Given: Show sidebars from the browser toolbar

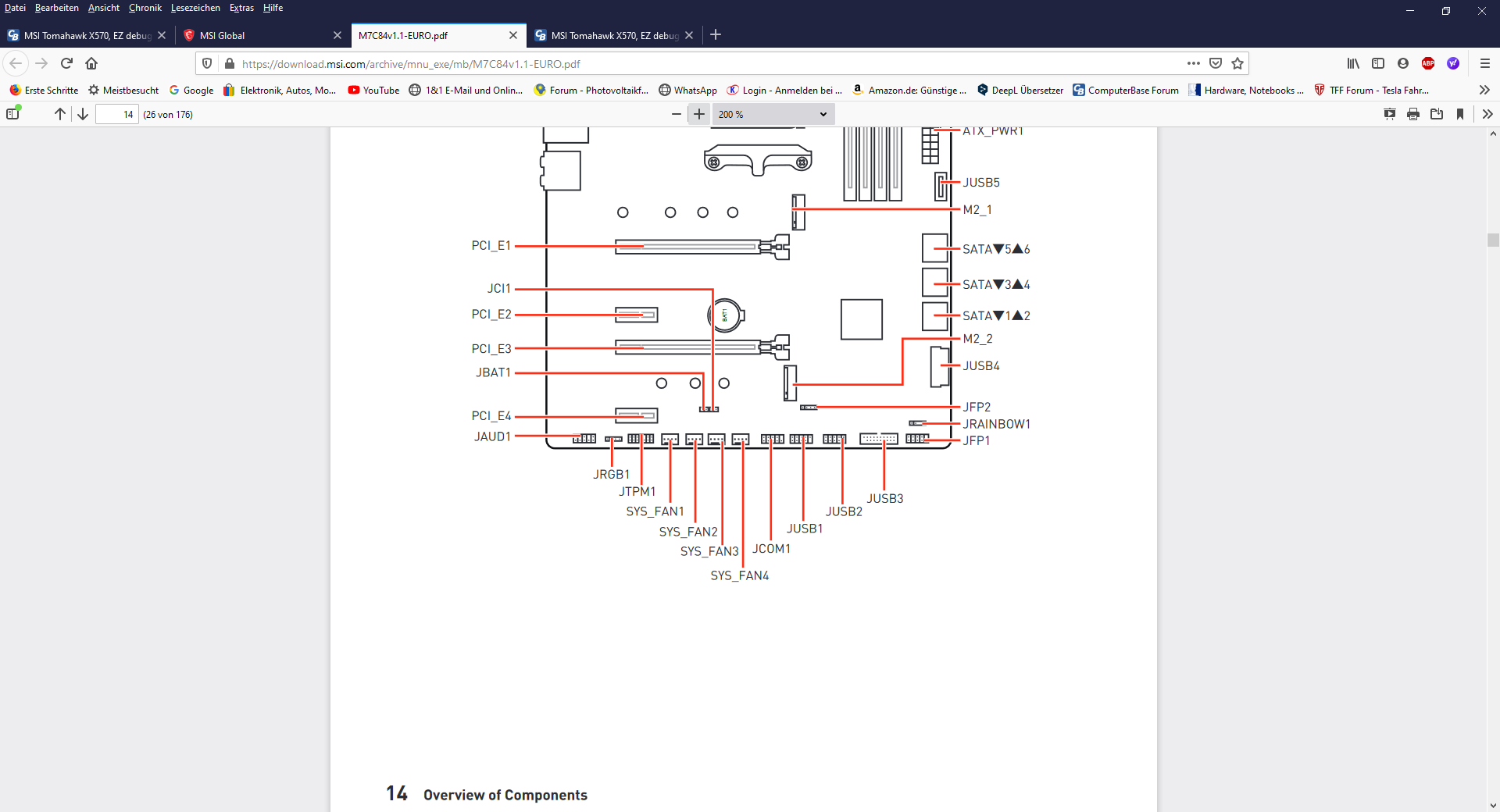Looking at the screenshot, I should 1378,63.
